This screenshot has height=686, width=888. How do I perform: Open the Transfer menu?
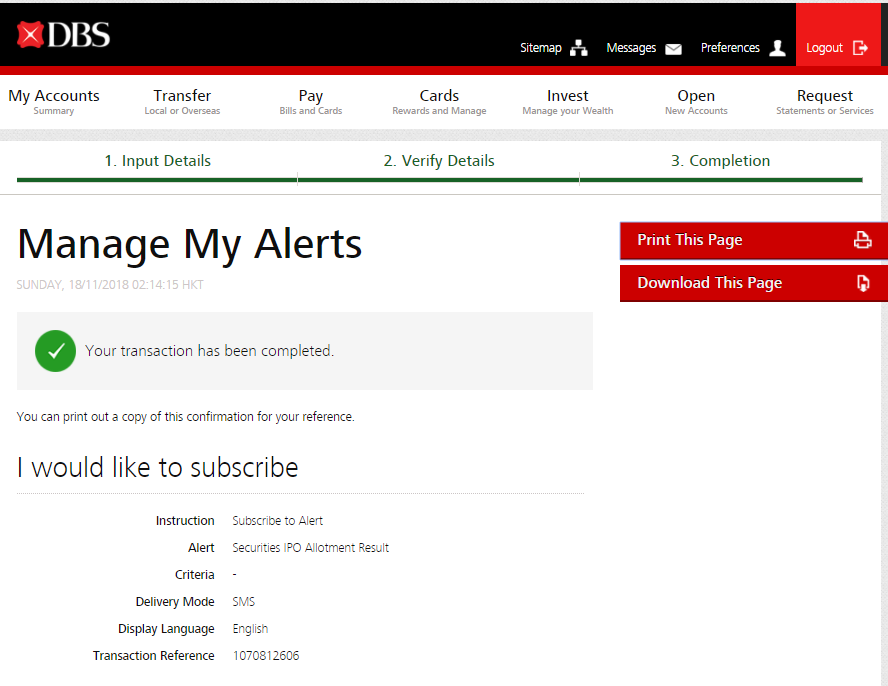(182, 102)
